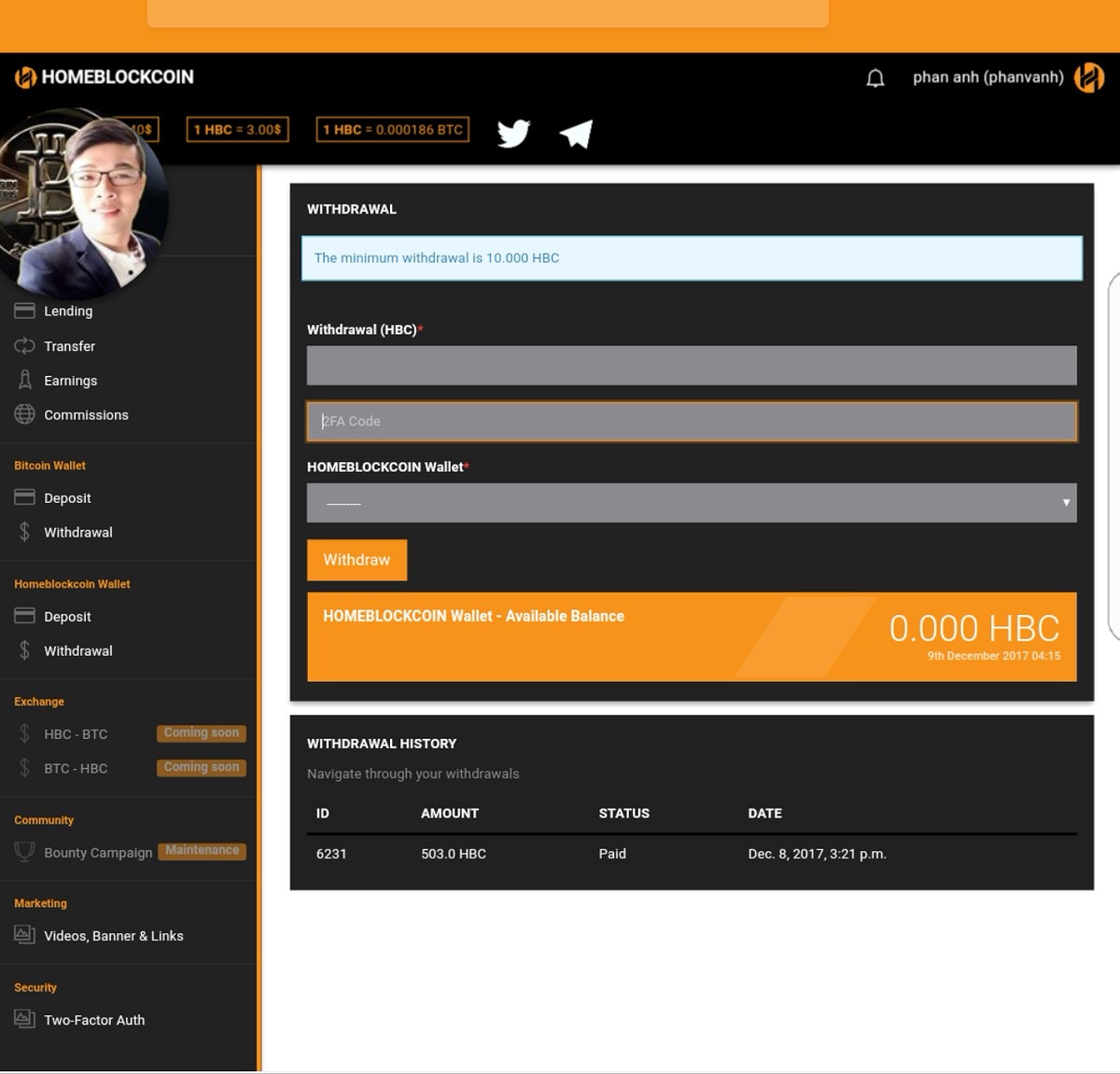Click withdrawal ID 6231
Image resolution: width=1120 pixels, height=1074 pixels.
click(x=331, y=854)
